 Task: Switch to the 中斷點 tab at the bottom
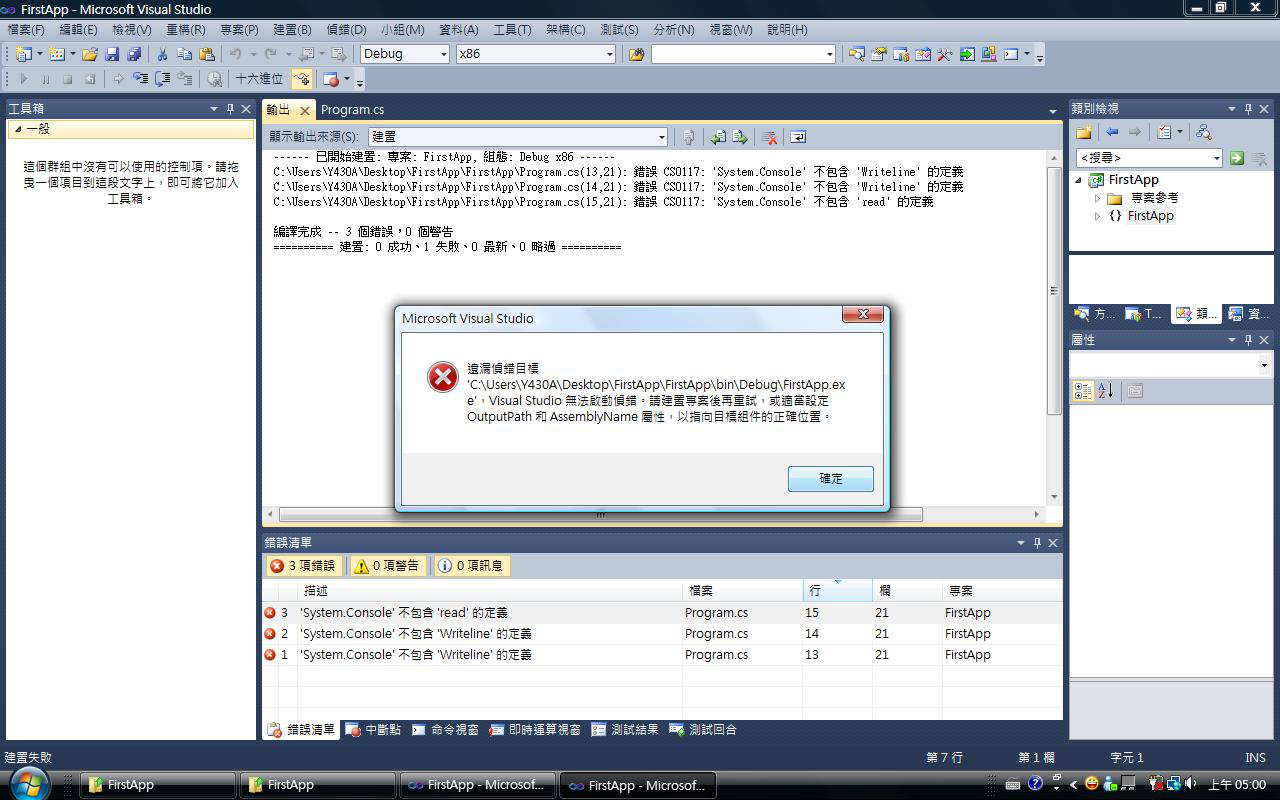pos(374,730)
